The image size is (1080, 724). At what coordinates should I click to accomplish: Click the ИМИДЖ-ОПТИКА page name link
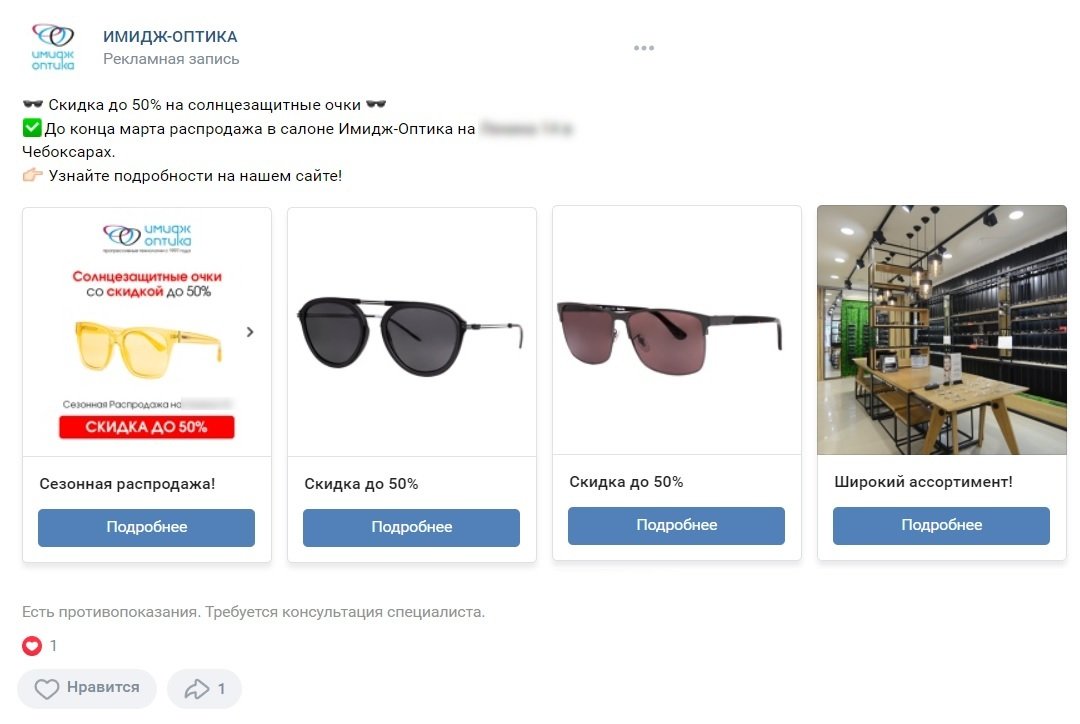pyautogui.click(x=170, y=37)
